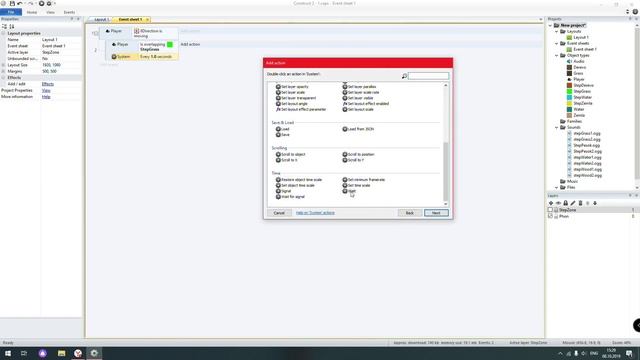The image size is (640, 360).
Task: Click the Player object icon in Projects tree
Action: [x=569, y=79]
